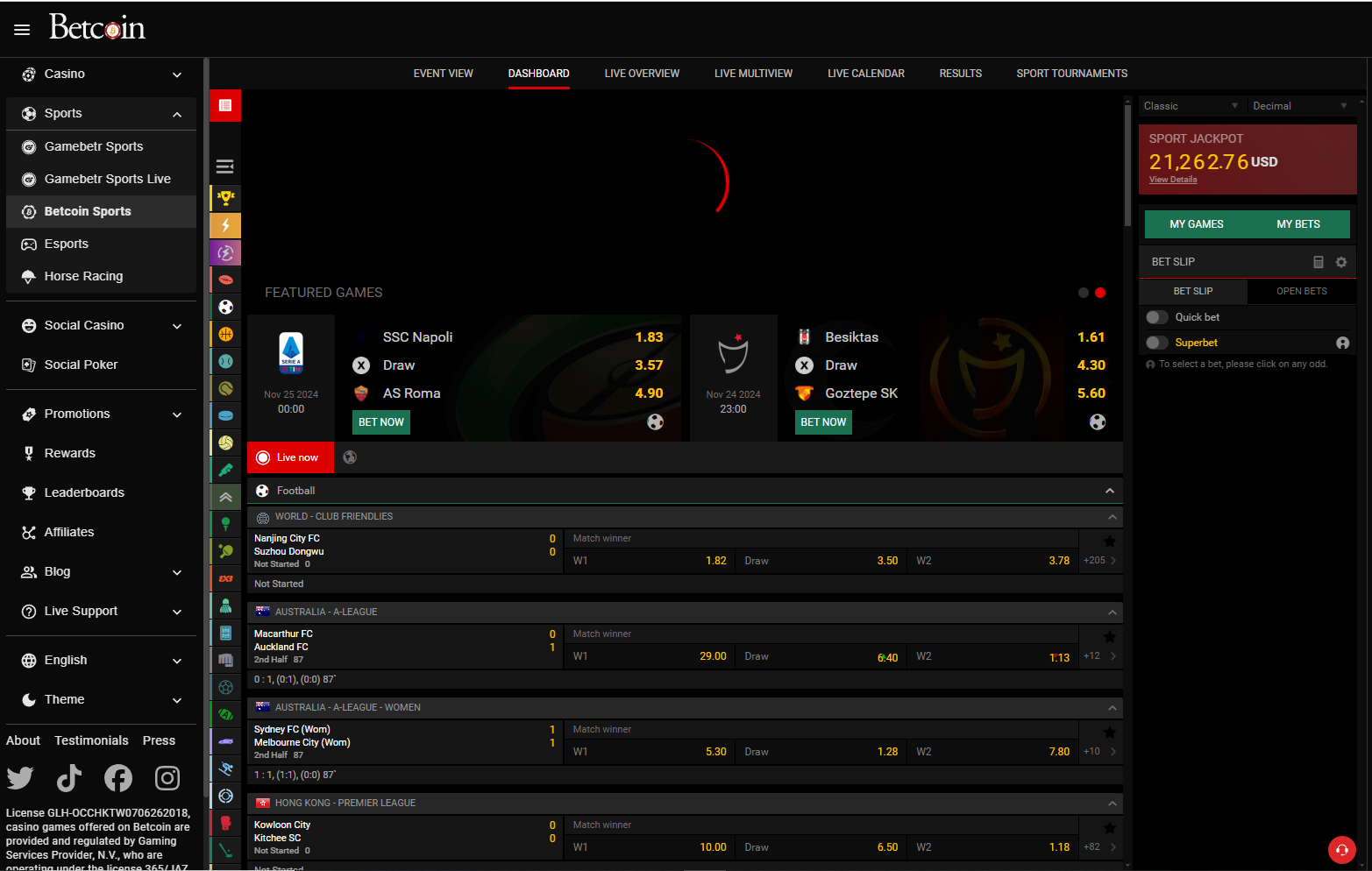Click the Betcoin logo
1372x871 pixels.
pos(96,27)
